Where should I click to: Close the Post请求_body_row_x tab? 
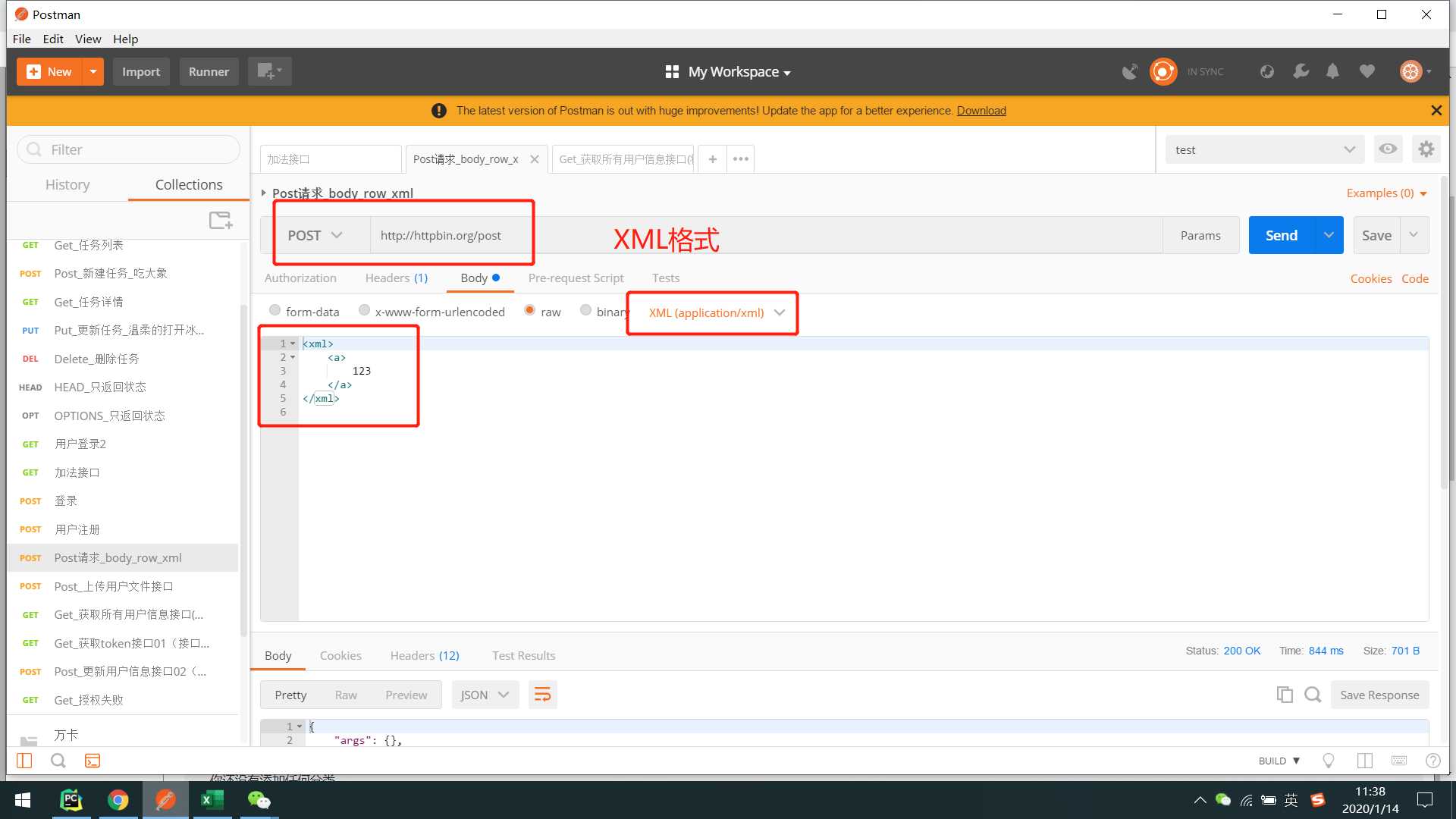point(535,159)
